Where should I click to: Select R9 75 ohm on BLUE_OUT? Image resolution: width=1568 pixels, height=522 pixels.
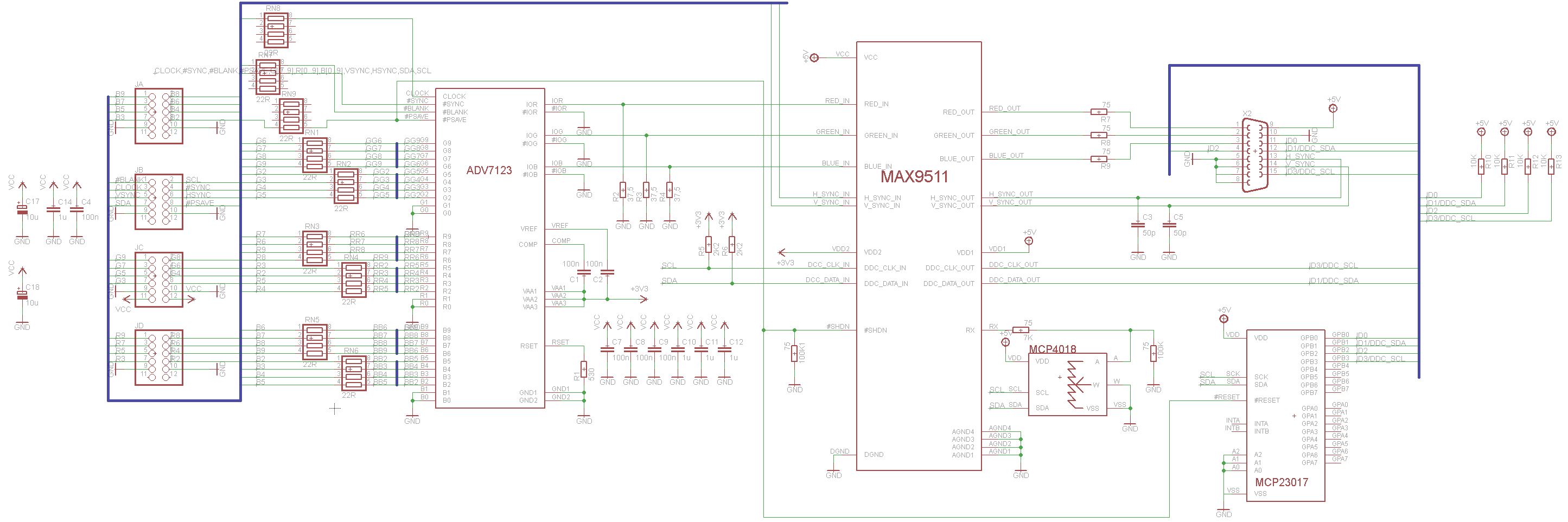(1099, 159)
